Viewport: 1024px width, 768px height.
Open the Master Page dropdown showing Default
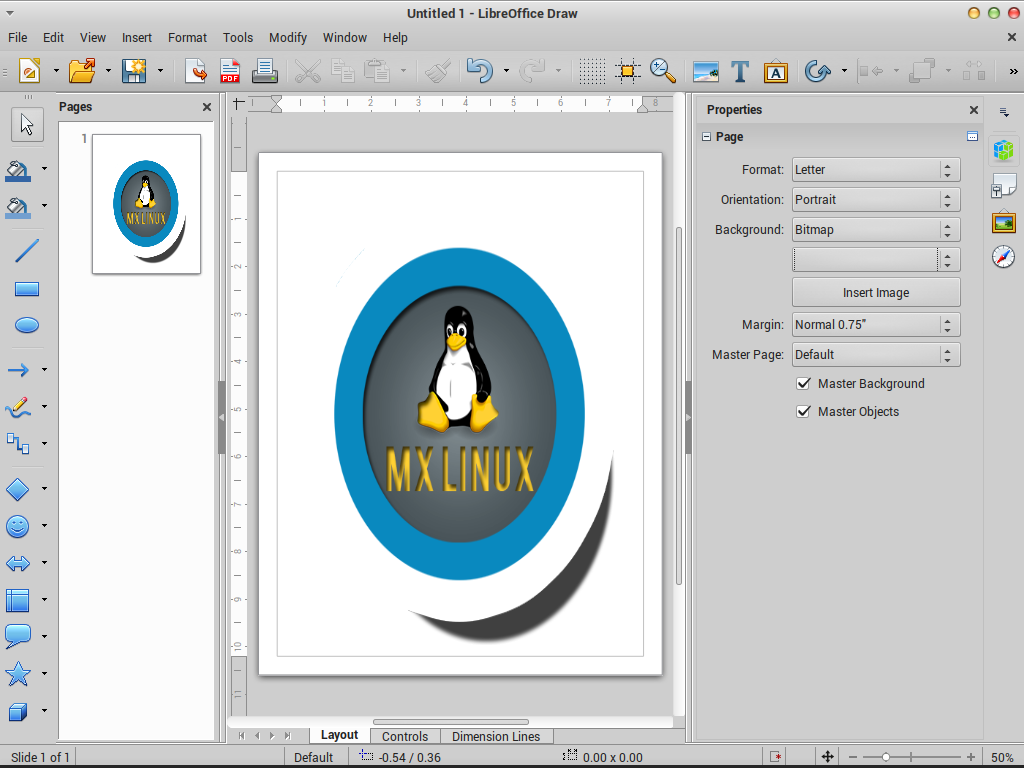coord(876,355)
